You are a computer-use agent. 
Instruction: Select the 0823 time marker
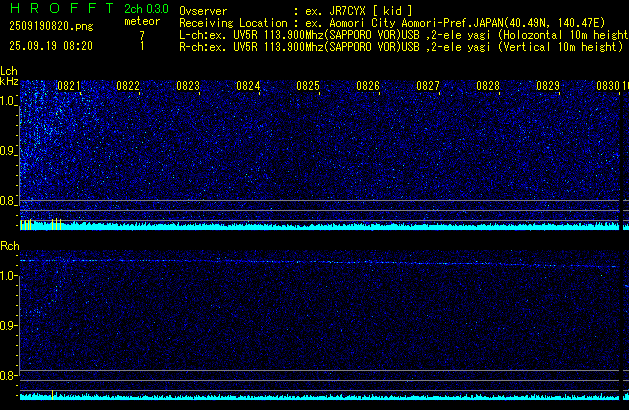[x=188, y=87]
